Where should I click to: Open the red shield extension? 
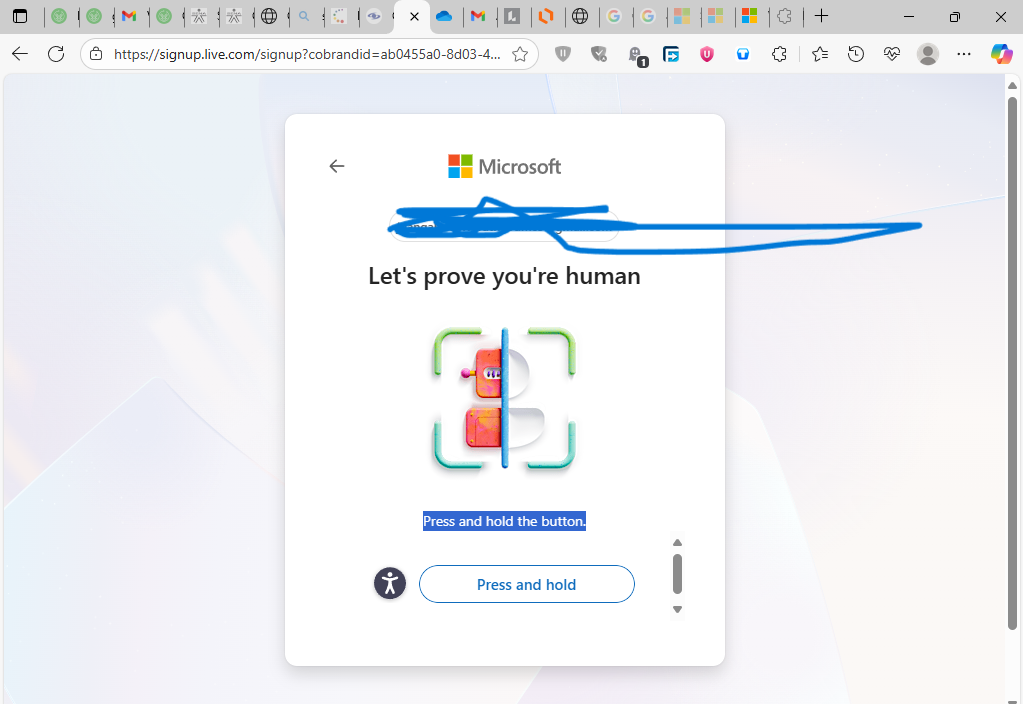(x=707, y=54)
